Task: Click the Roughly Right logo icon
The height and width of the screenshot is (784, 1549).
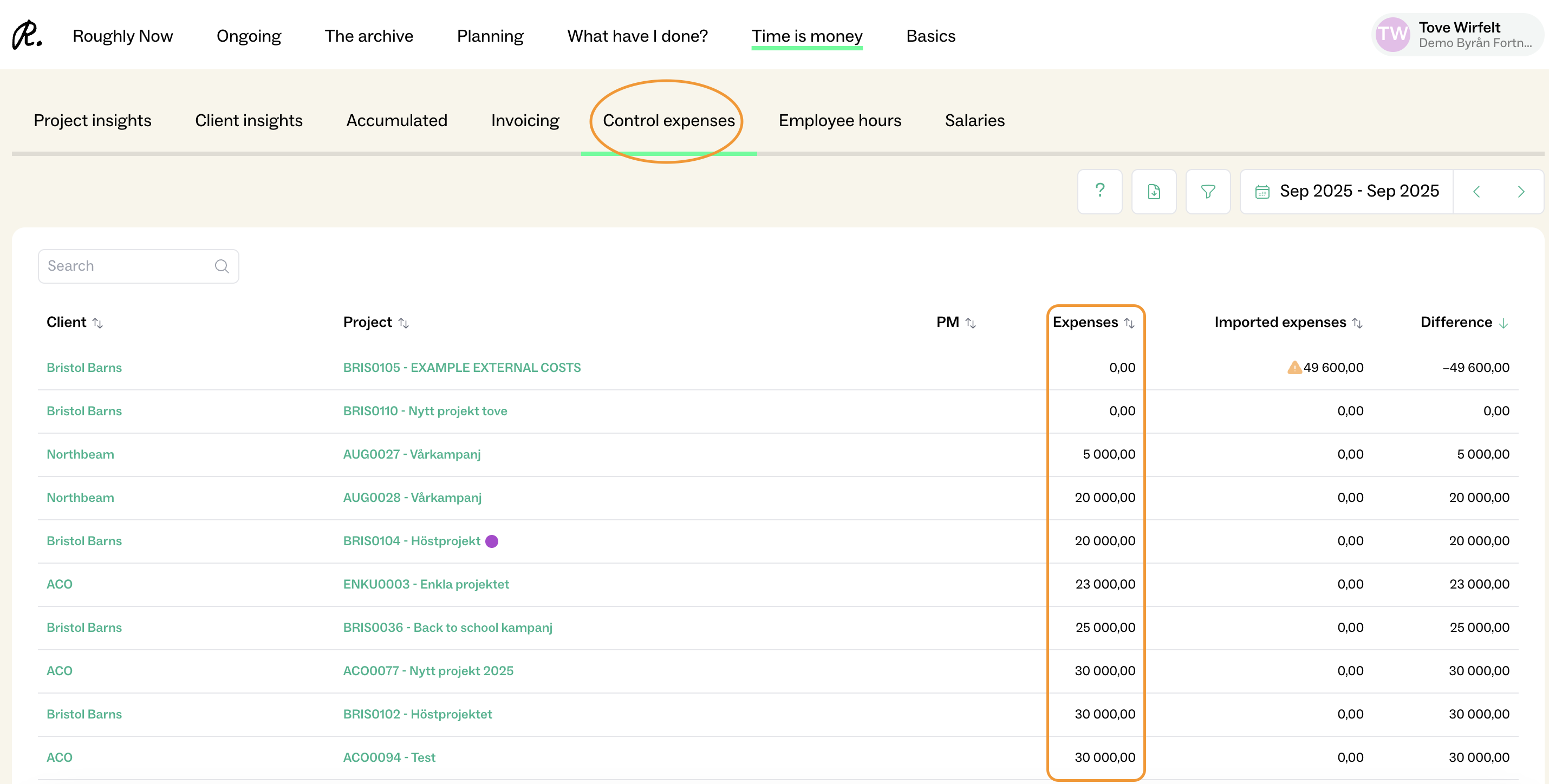Action: tap(27, 36)
